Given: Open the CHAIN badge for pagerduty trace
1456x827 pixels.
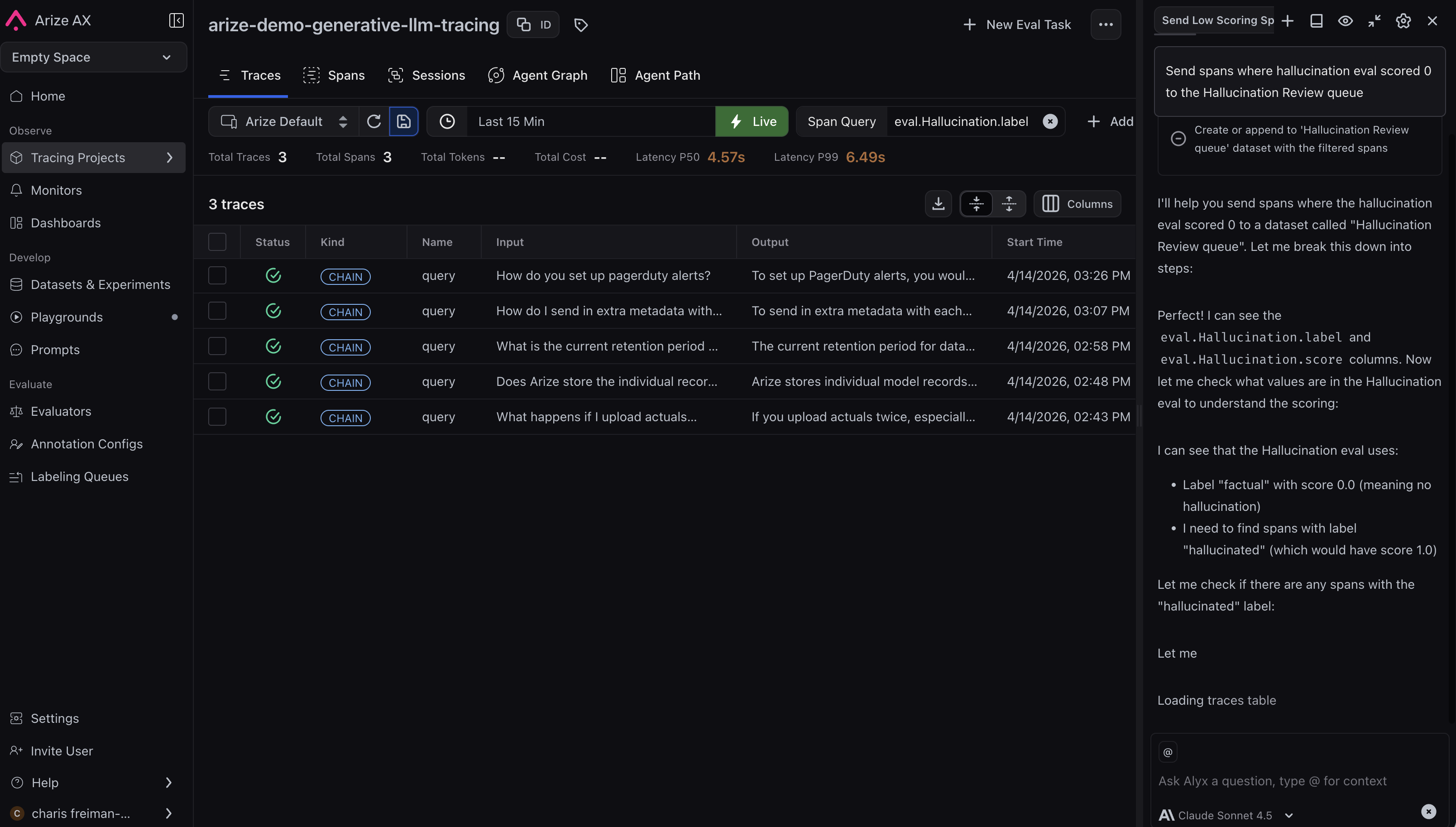Looking at the screenshot, I should pos(345,277).
